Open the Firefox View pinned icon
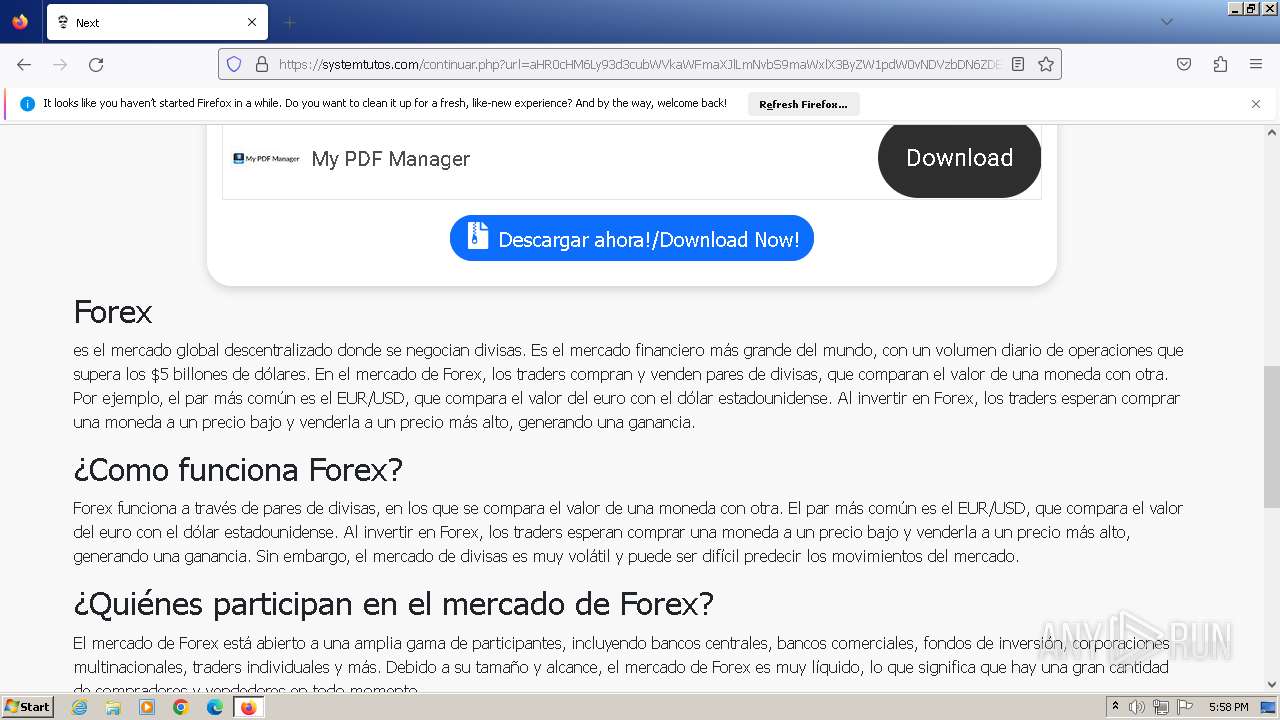1280x720 pixels. pos(20,22)
